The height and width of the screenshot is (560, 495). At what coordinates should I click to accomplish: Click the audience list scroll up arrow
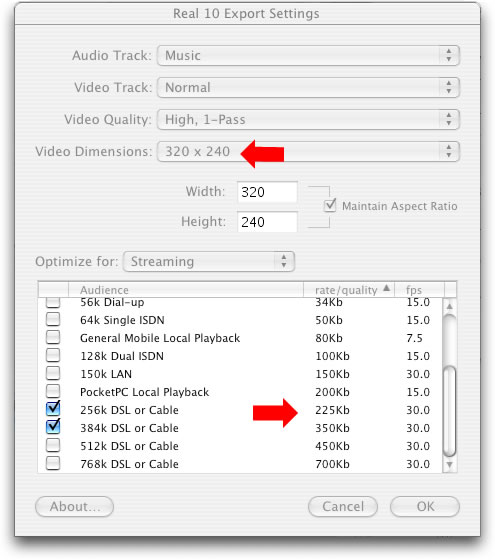point(450,306)
